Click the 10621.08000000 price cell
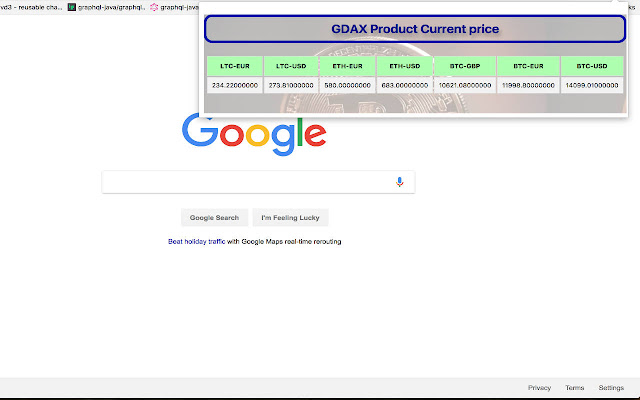This screenshot has width=640, height=400. pos(464,85)
